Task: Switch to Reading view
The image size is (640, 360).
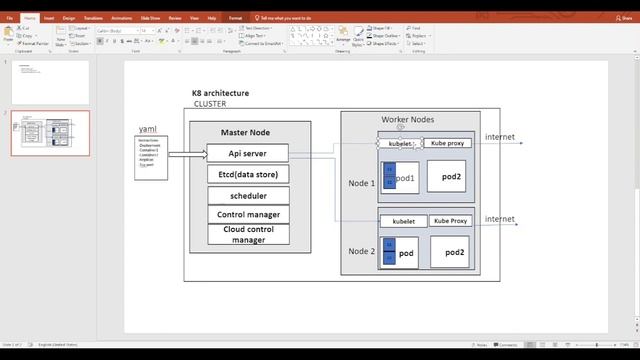Action: click(555, 345)
